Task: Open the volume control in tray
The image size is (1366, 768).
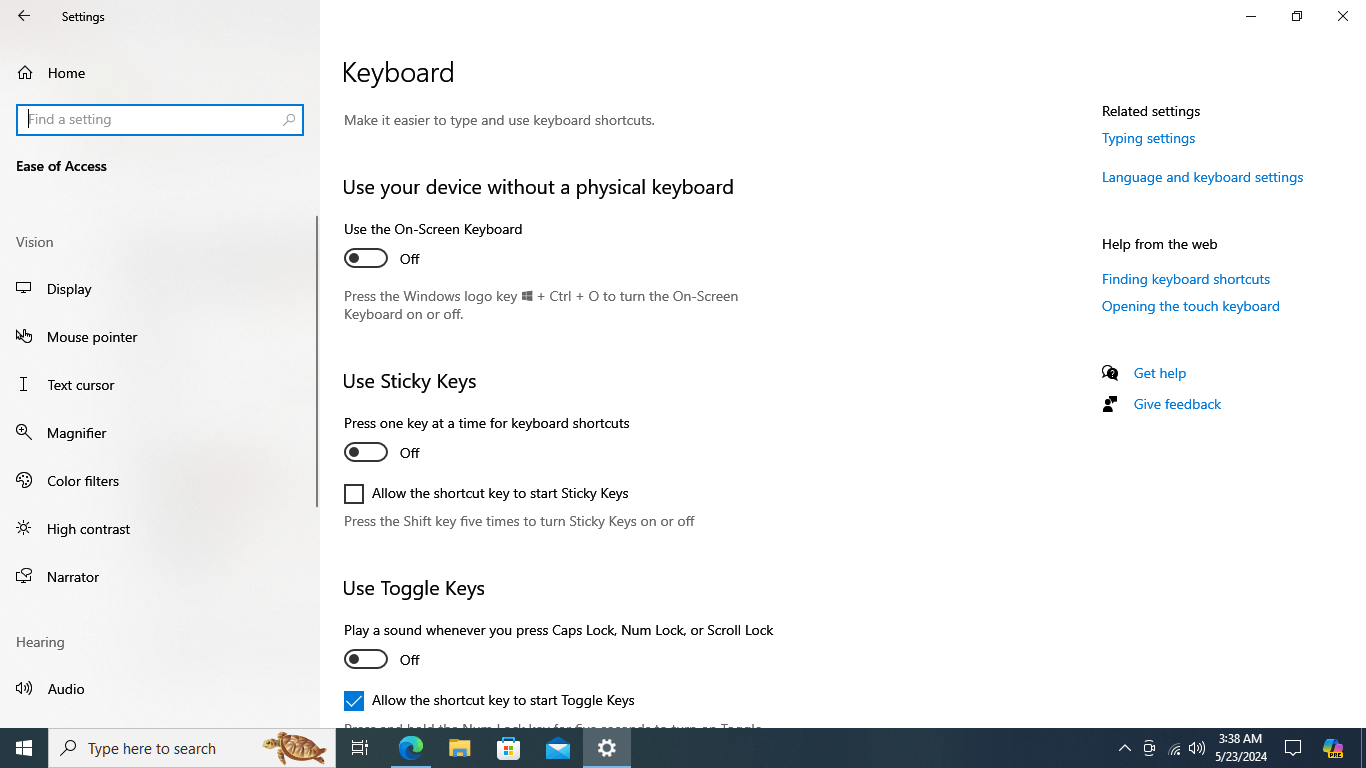Action: pyautogui.click(x=1197, y=748)
